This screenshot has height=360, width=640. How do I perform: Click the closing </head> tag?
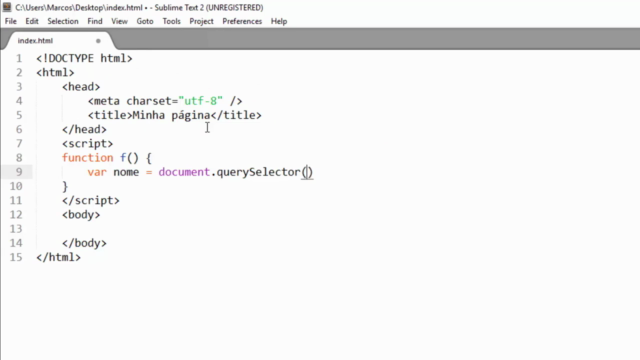point(84,129)
